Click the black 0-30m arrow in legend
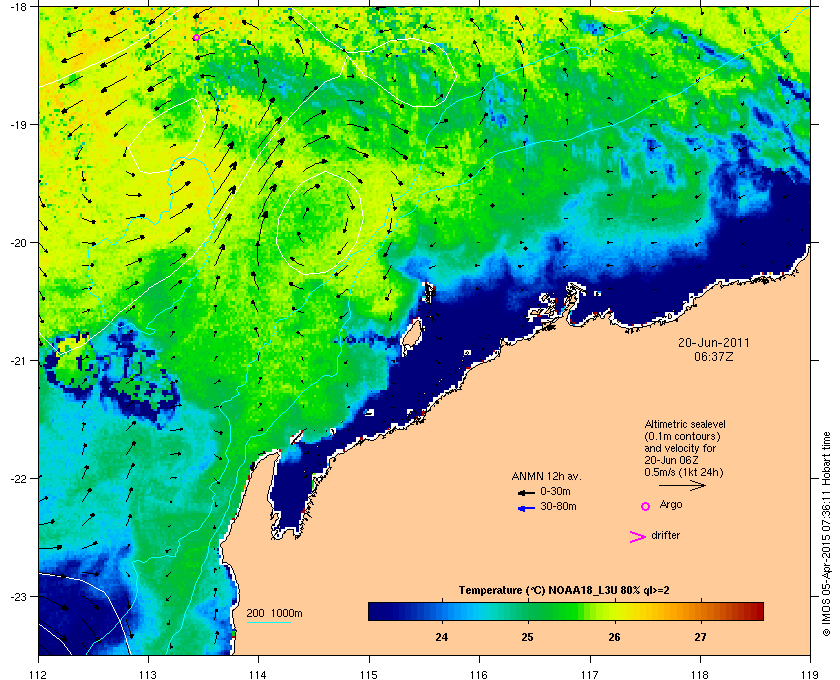Viewport: 840px width, 680px height. point(526,492)
